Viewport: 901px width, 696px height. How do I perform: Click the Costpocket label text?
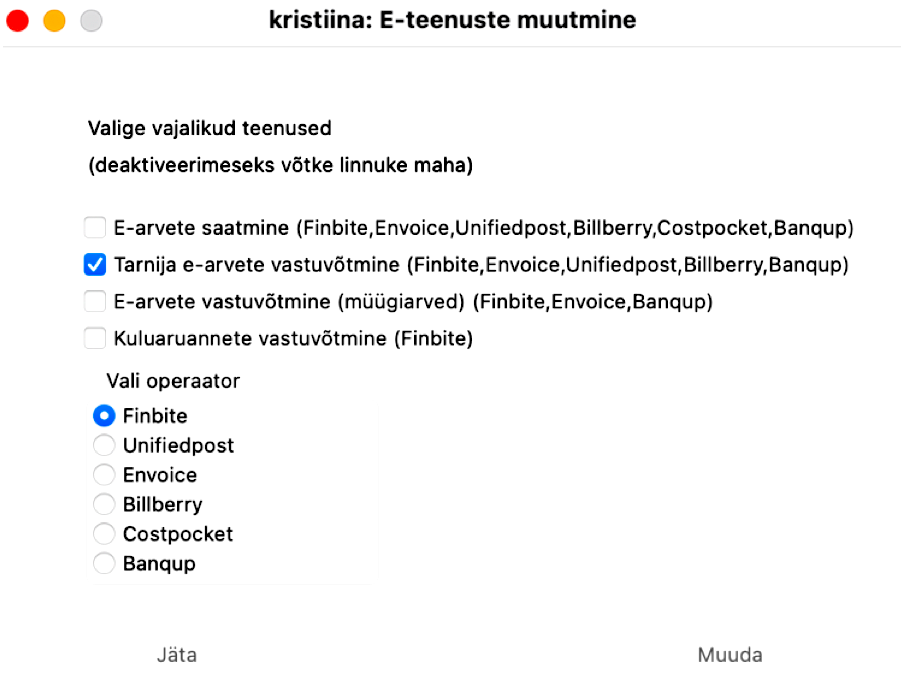178,534
